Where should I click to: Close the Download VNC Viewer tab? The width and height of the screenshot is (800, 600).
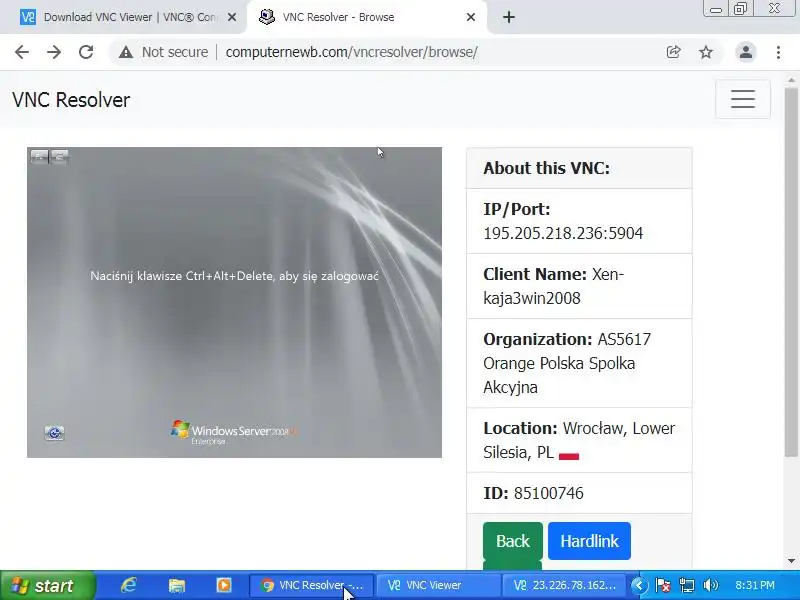(232, 17)
